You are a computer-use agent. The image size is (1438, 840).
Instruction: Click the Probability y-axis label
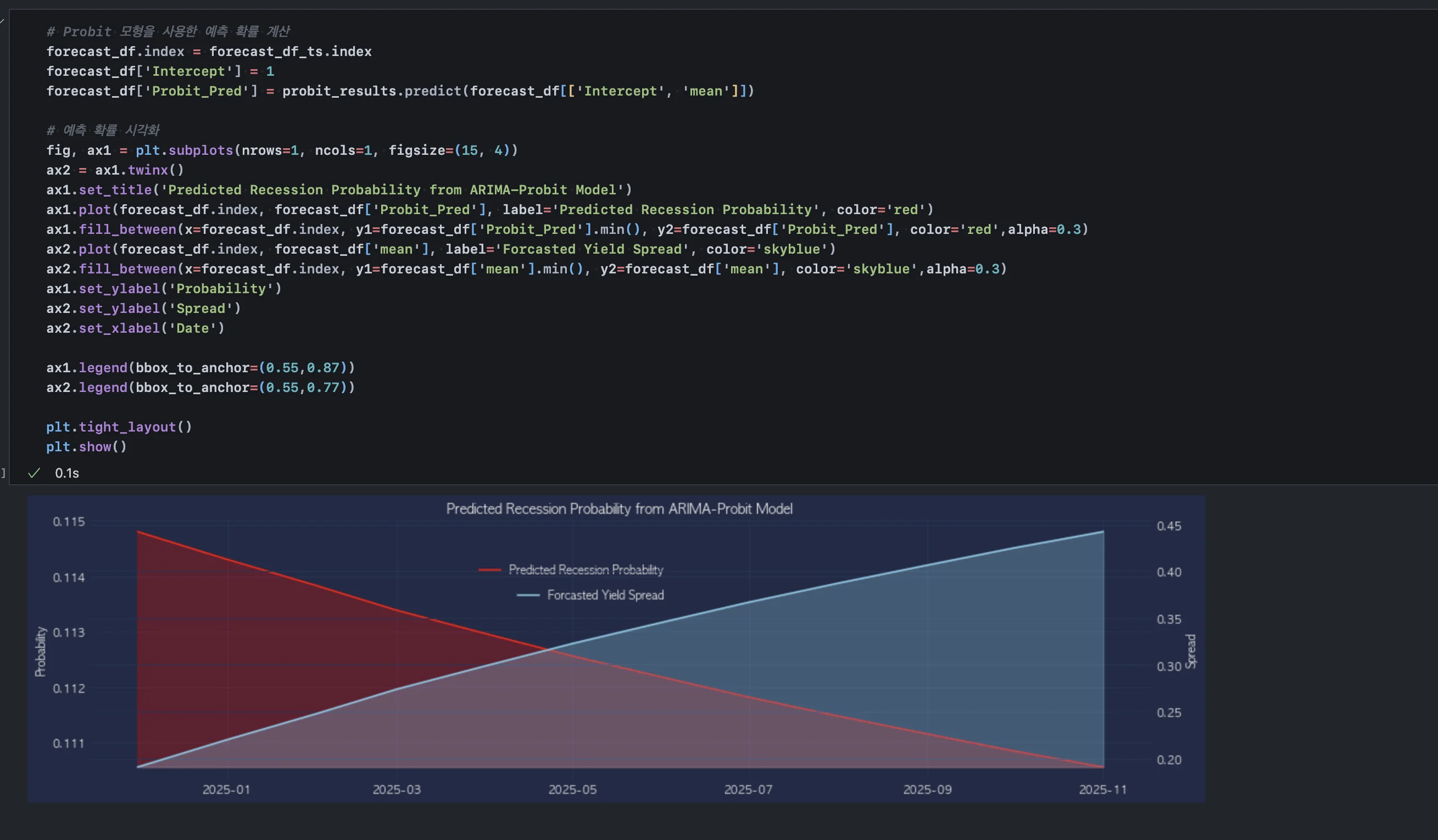[x=41, y=651]
